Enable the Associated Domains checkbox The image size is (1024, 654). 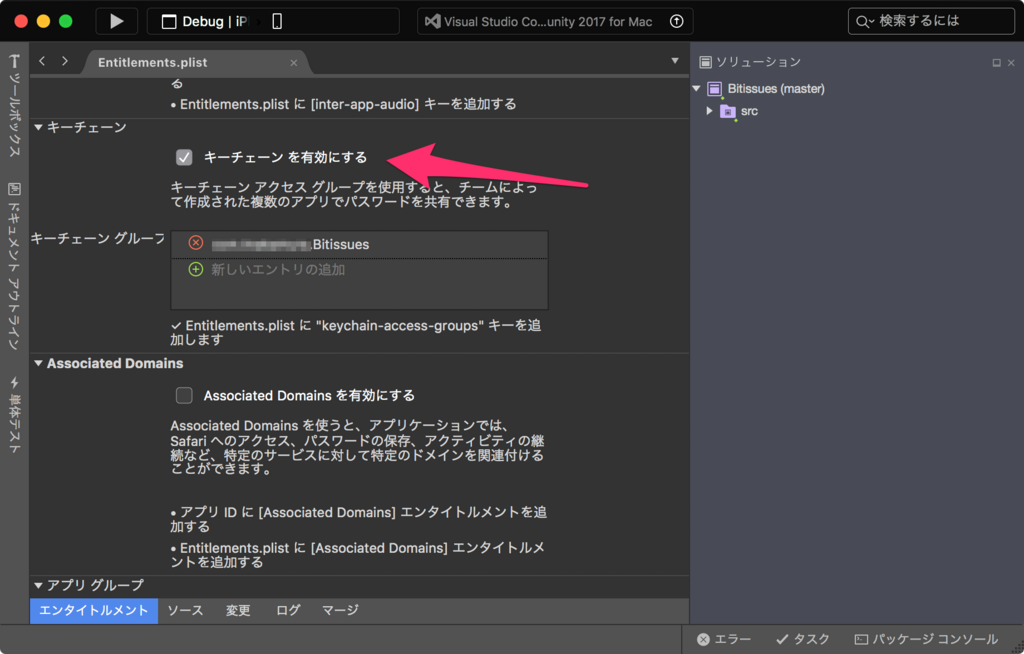[183, 395]
